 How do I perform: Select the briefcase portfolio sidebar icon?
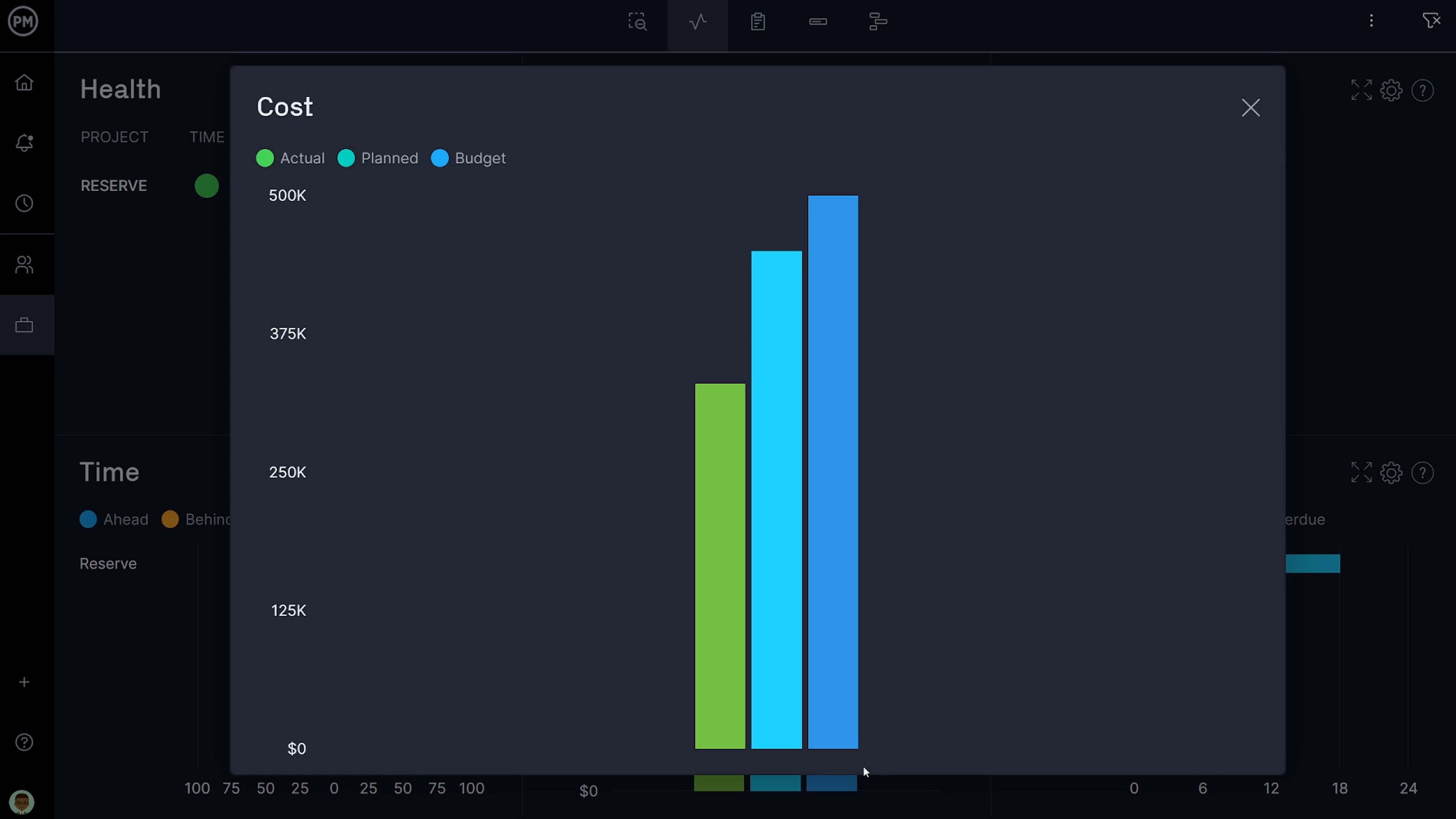click(x=24, y=325)
